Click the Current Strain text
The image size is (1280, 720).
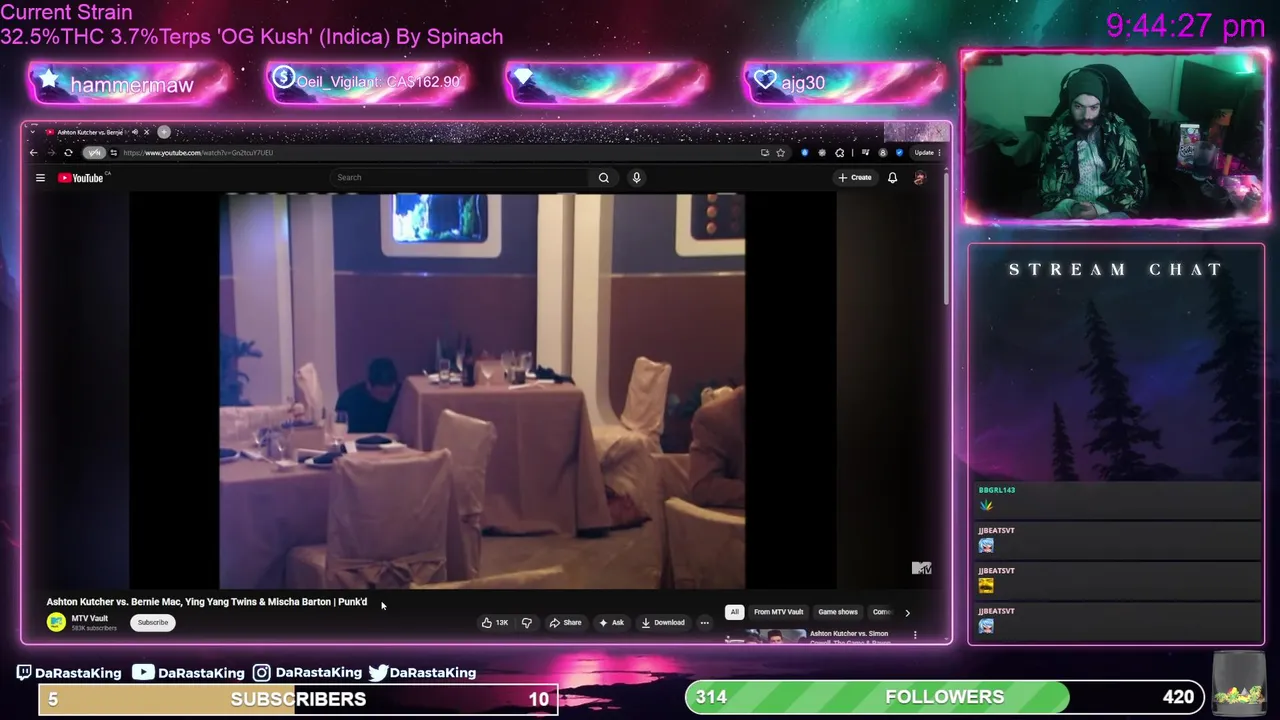(x=66, y=13)
